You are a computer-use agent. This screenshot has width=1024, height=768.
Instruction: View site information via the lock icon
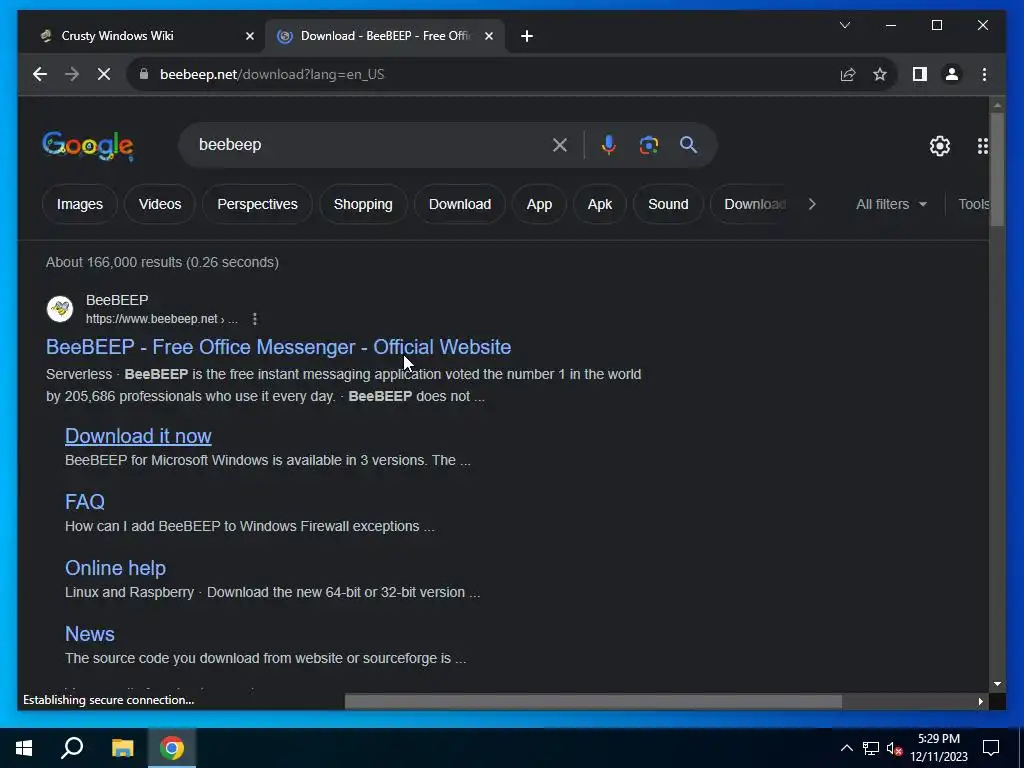click(144, 74)
